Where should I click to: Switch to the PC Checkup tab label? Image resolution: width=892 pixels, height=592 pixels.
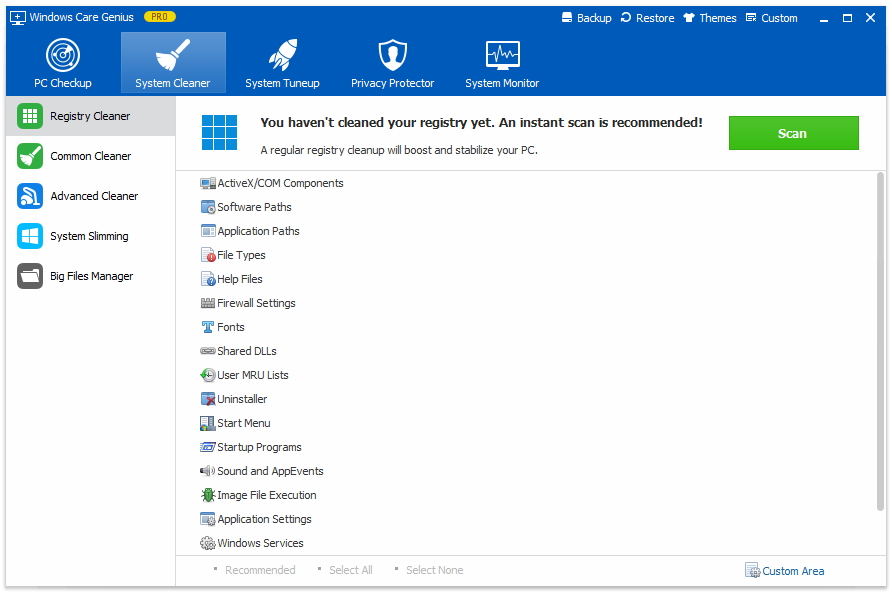[x=63, y=83]
